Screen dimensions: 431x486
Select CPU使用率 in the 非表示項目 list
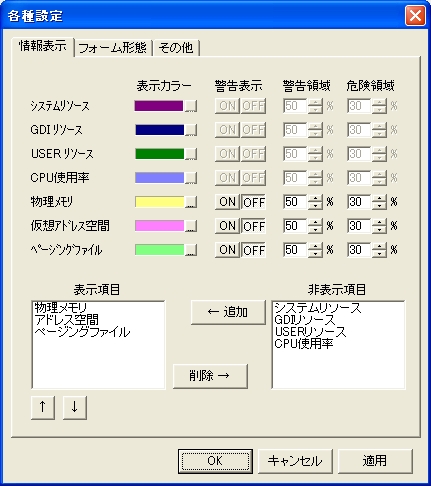[304, 343]
